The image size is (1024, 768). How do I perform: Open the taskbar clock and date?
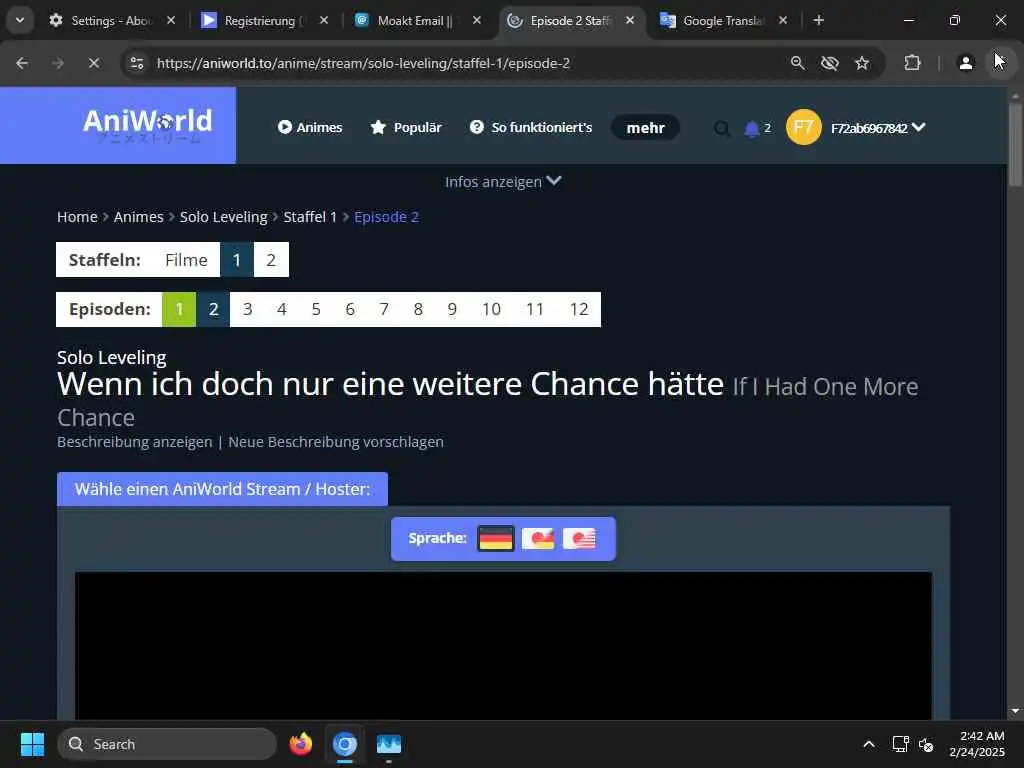pos(977,744)
